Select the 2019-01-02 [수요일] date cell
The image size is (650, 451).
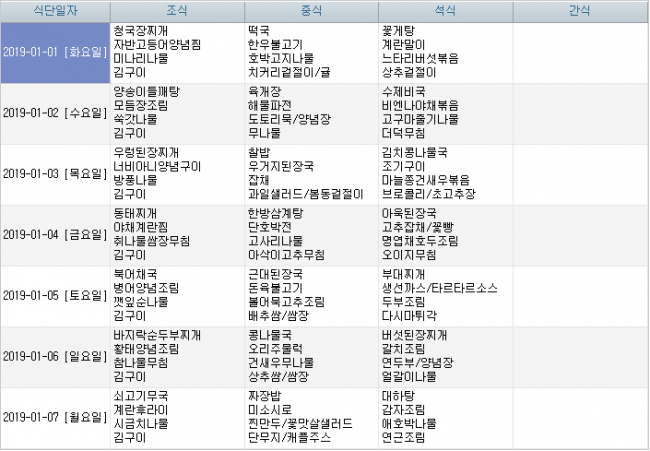55,113
